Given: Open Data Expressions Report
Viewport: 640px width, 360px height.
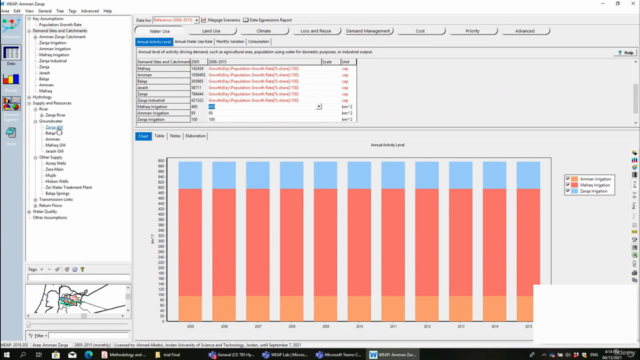Looking at the screenshot, I should [267, 20].
